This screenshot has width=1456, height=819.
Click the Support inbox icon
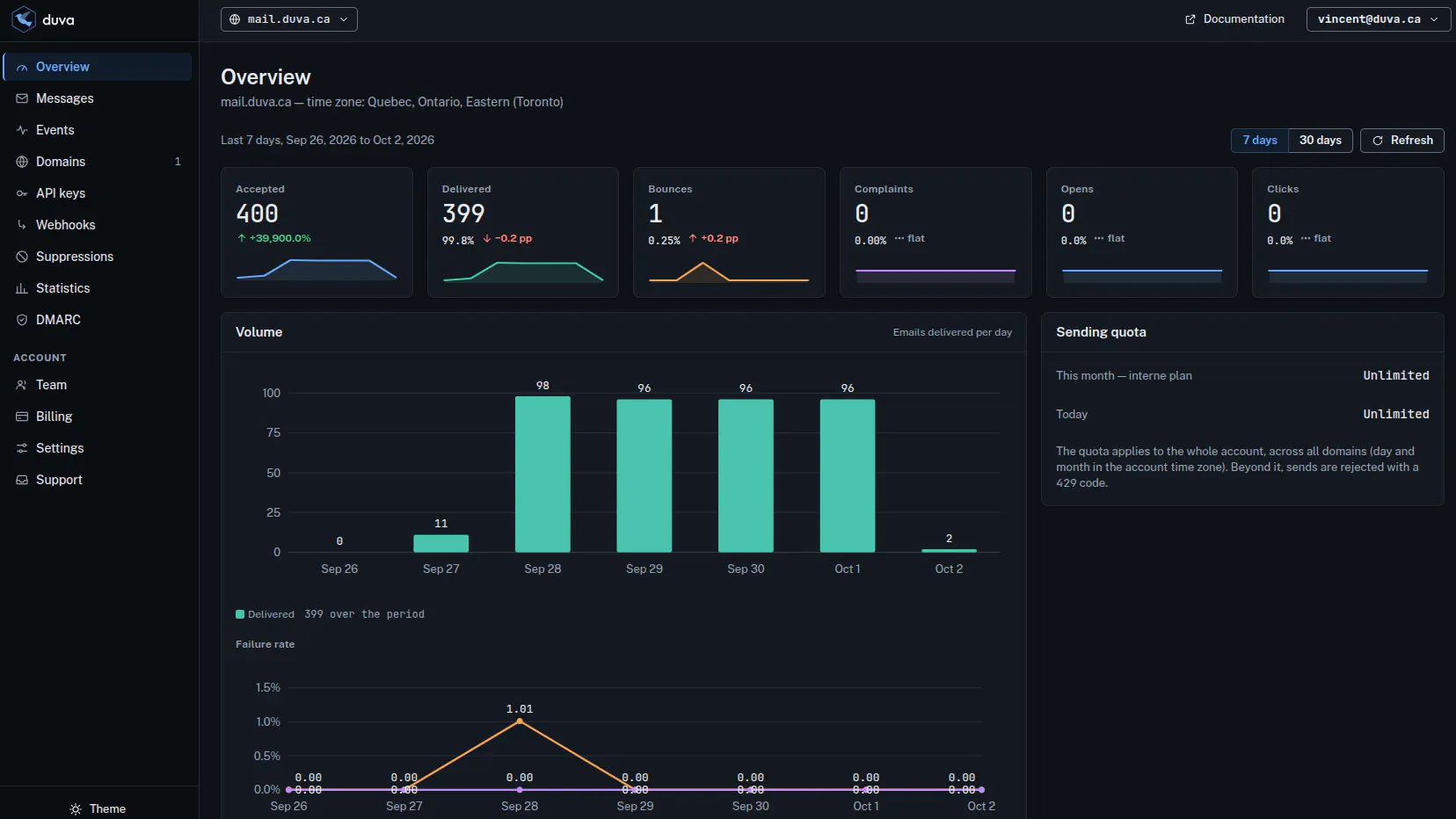[x=22, y=480]
